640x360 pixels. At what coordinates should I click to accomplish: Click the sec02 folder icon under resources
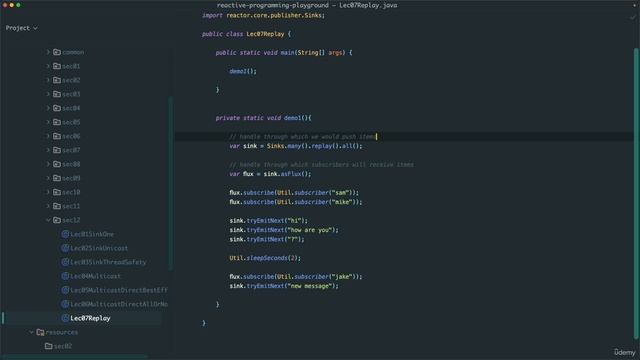pos(49,346)
